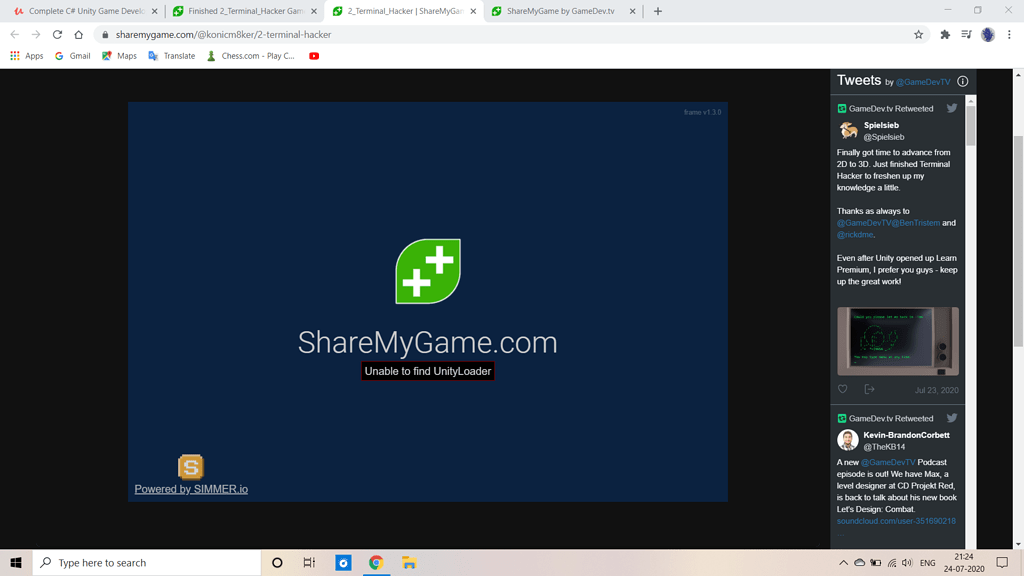This screenshot has height=576, width=1024.
Task: Click the share icon below Spielsieb's tweet
Action: point(871,389)
